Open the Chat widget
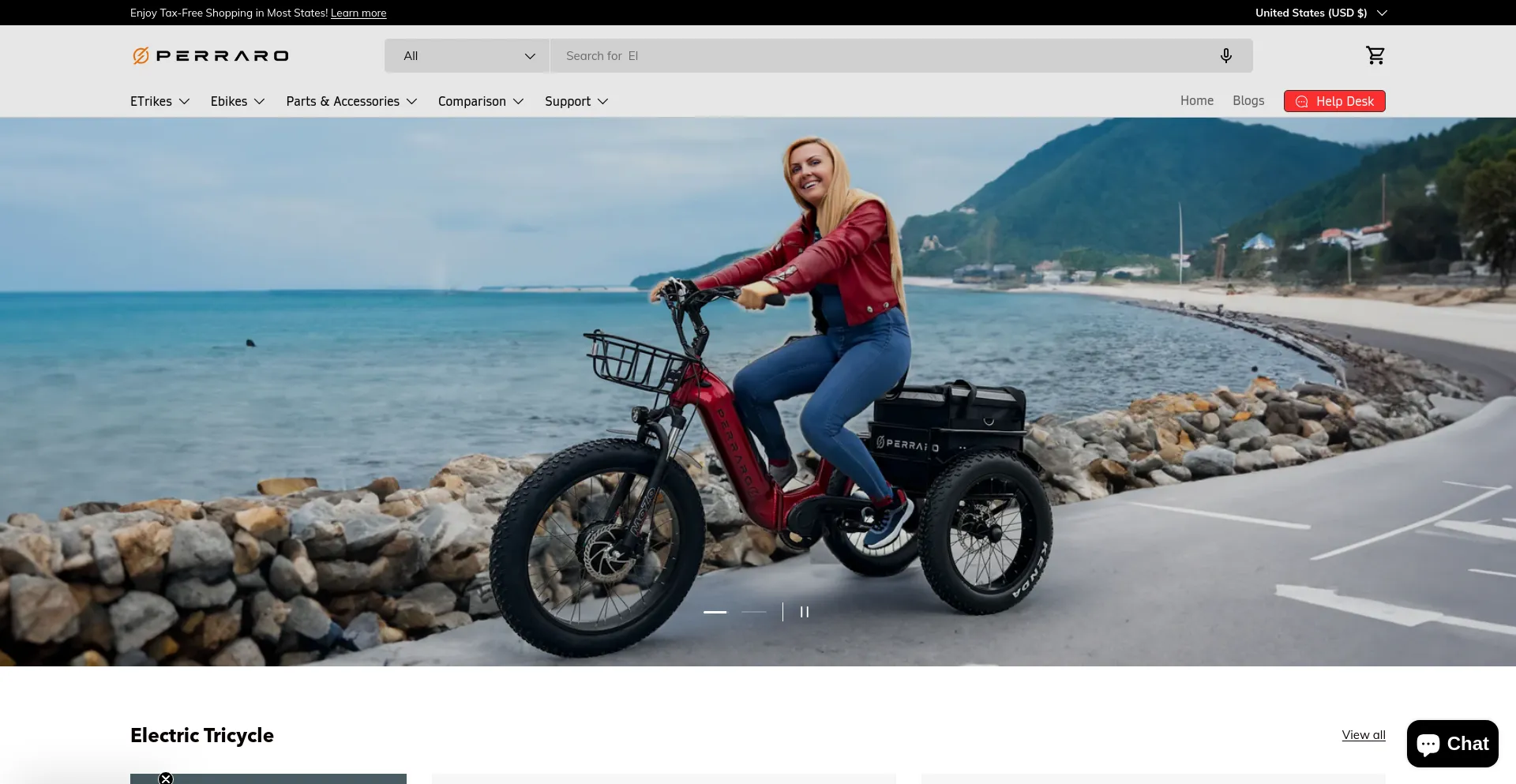1516x784 pixels. click(1453, 744)
